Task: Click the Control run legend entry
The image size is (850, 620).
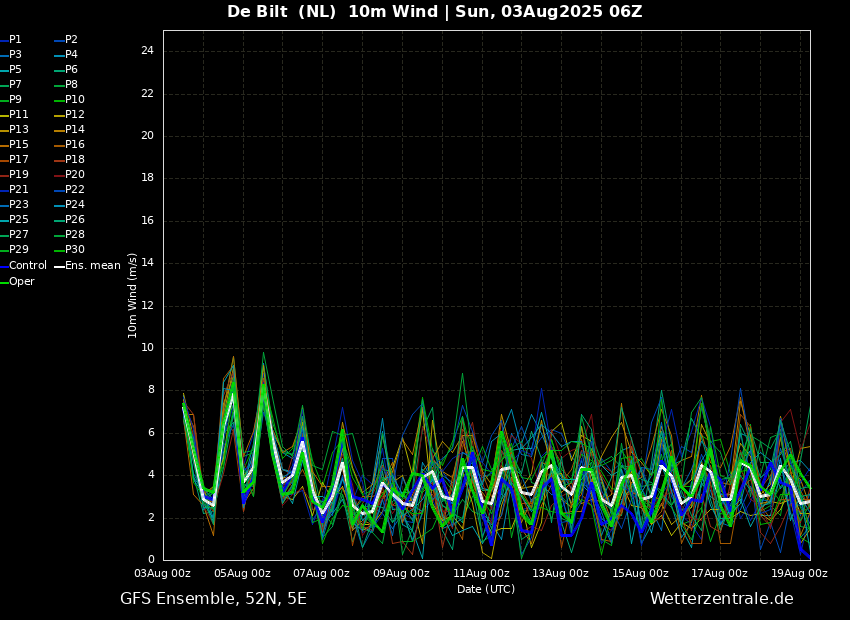Action: click(27, 266)
